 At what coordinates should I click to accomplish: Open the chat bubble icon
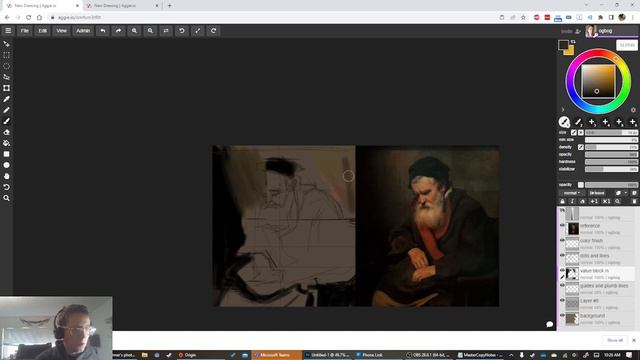[549, 324]
